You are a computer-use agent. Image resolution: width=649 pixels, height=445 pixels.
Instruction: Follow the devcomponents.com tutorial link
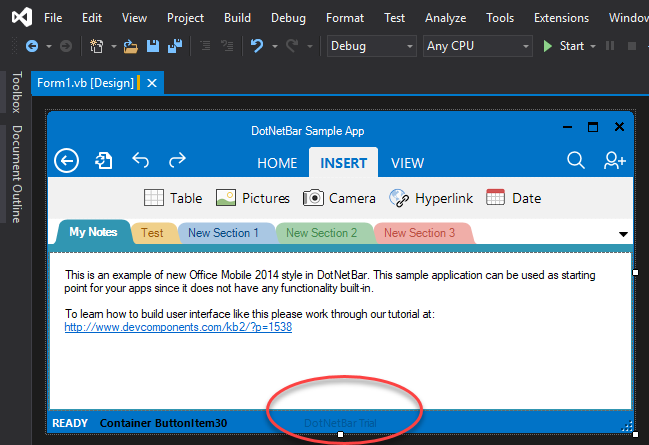[x=178, y=327]
